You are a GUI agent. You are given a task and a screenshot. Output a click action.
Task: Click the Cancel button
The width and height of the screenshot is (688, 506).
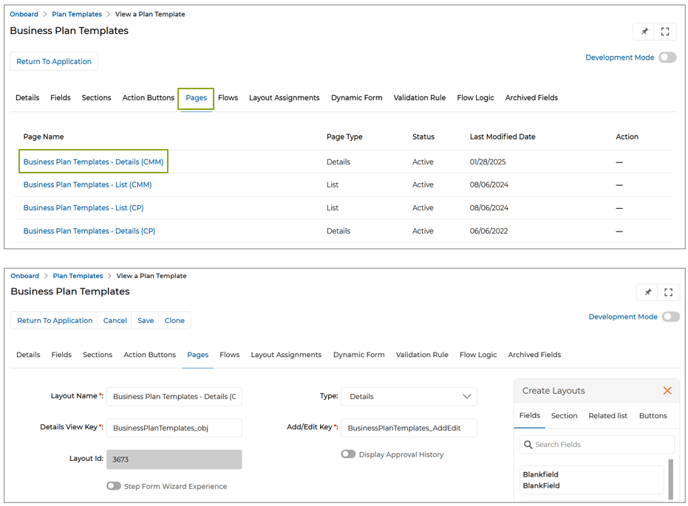pyautogui.click(x=115, y=321)
